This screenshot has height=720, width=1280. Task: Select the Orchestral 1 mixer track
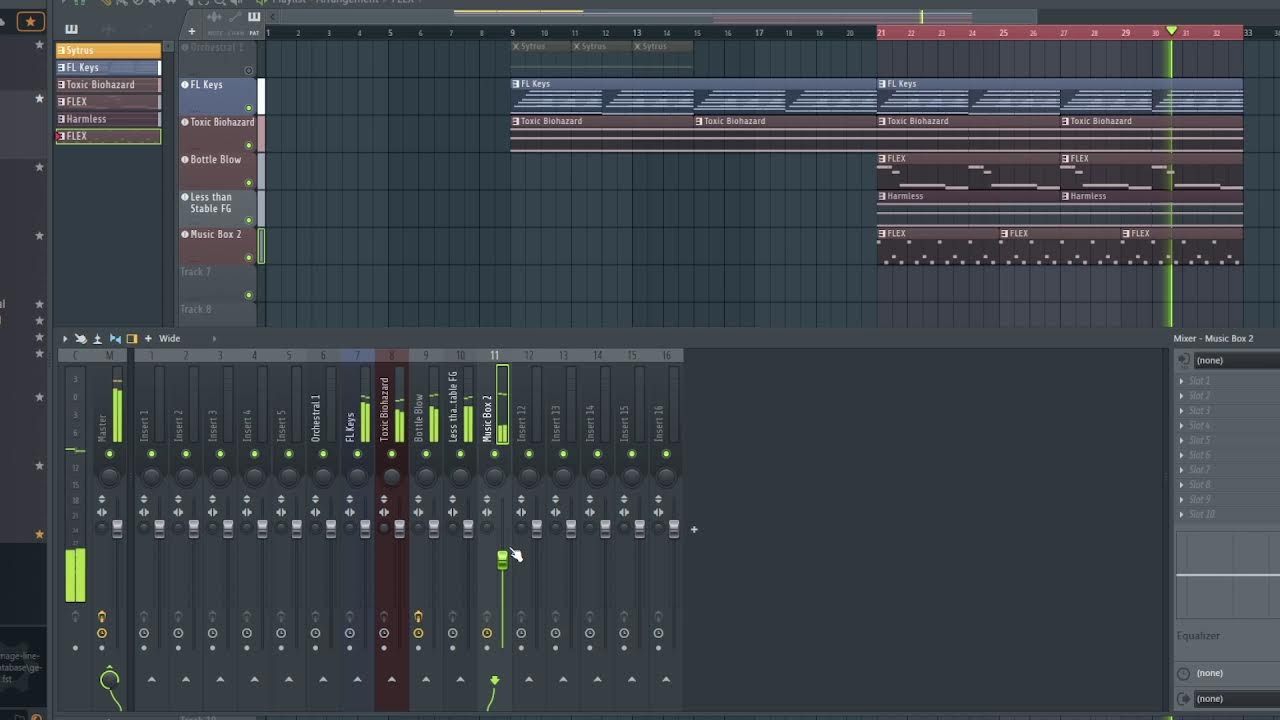click(316, 418)
